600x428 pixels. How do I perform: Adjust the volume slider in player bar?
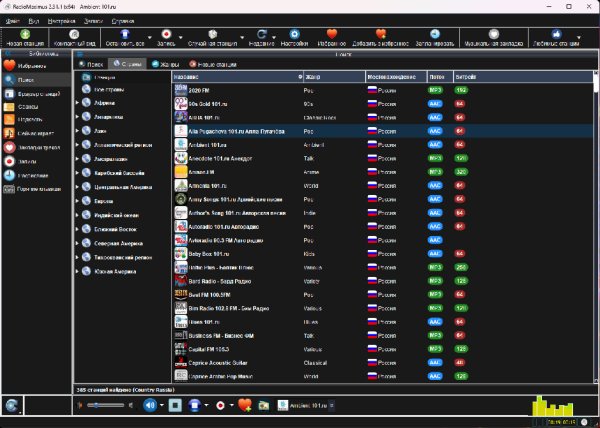105,405
